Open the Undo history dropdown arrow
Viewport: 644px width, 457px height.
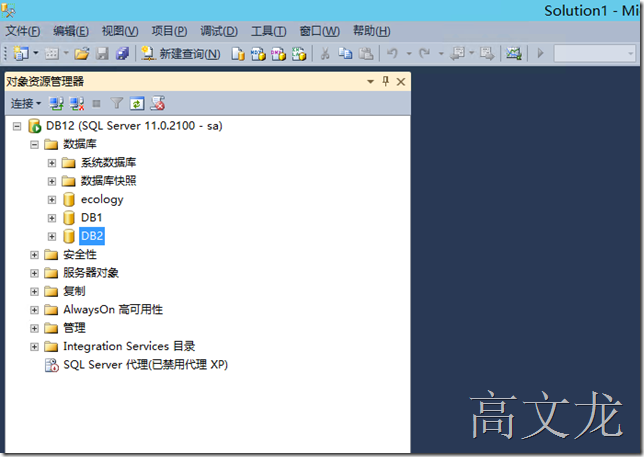coord(409,53)
